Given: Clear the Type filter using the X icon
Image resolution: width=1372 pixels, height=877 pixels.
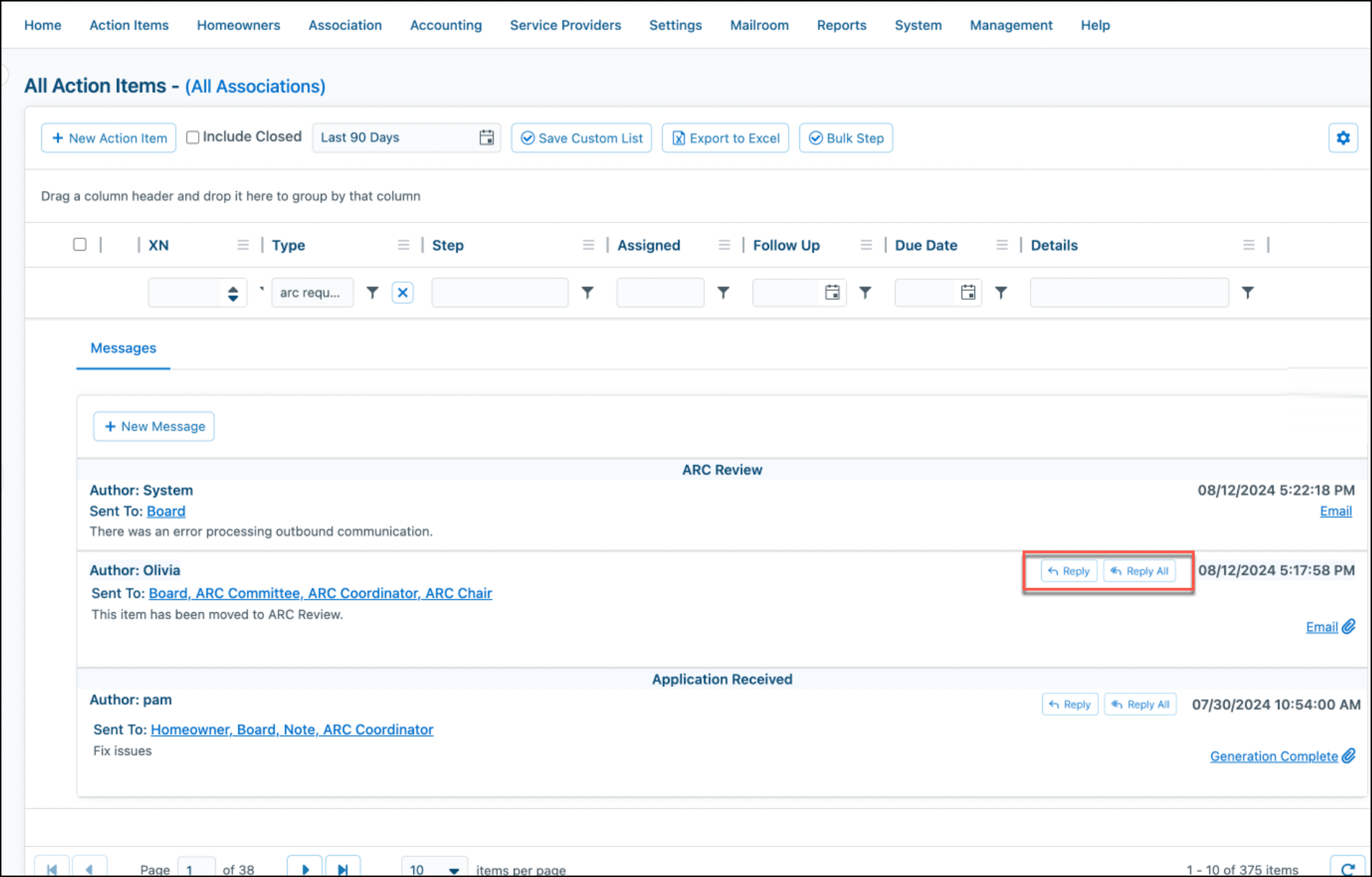Looking at the screenshot, I should pyautogui.click(x=403, y=292).
